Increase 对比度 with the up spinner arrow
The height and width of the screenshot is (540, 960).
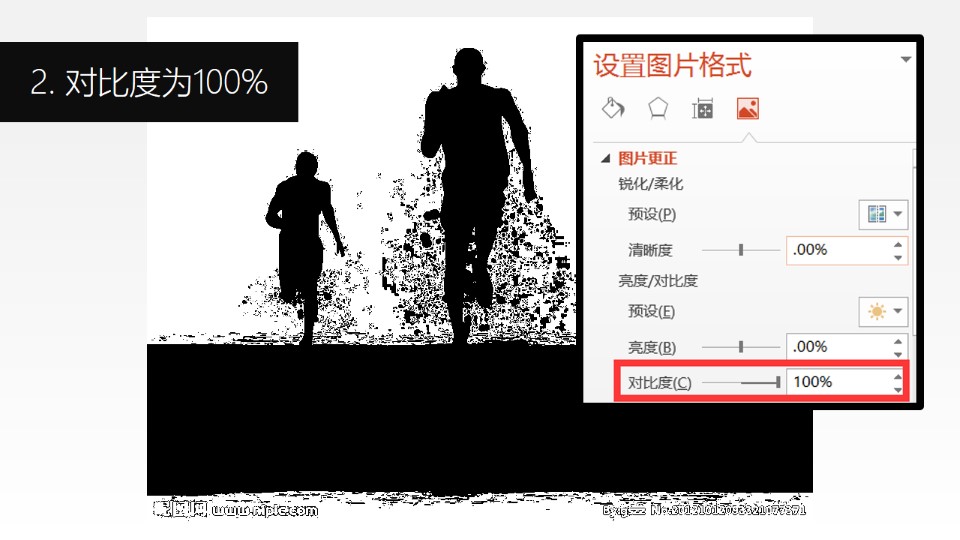click(x=898, y=376)
